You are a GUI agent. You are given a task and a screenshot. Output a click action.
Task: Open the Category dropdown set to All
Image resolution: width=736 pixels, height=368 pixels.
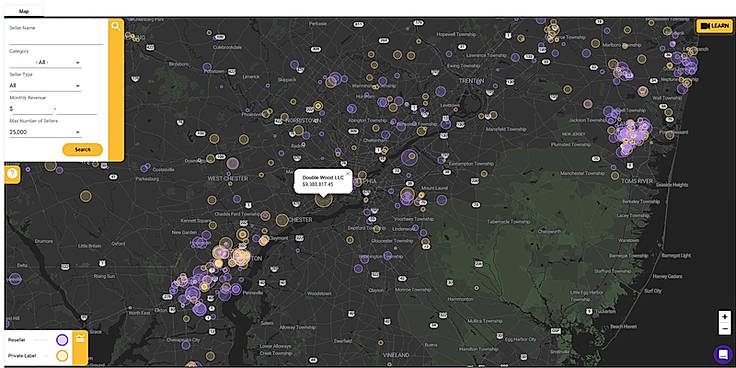tap(45, 62)
